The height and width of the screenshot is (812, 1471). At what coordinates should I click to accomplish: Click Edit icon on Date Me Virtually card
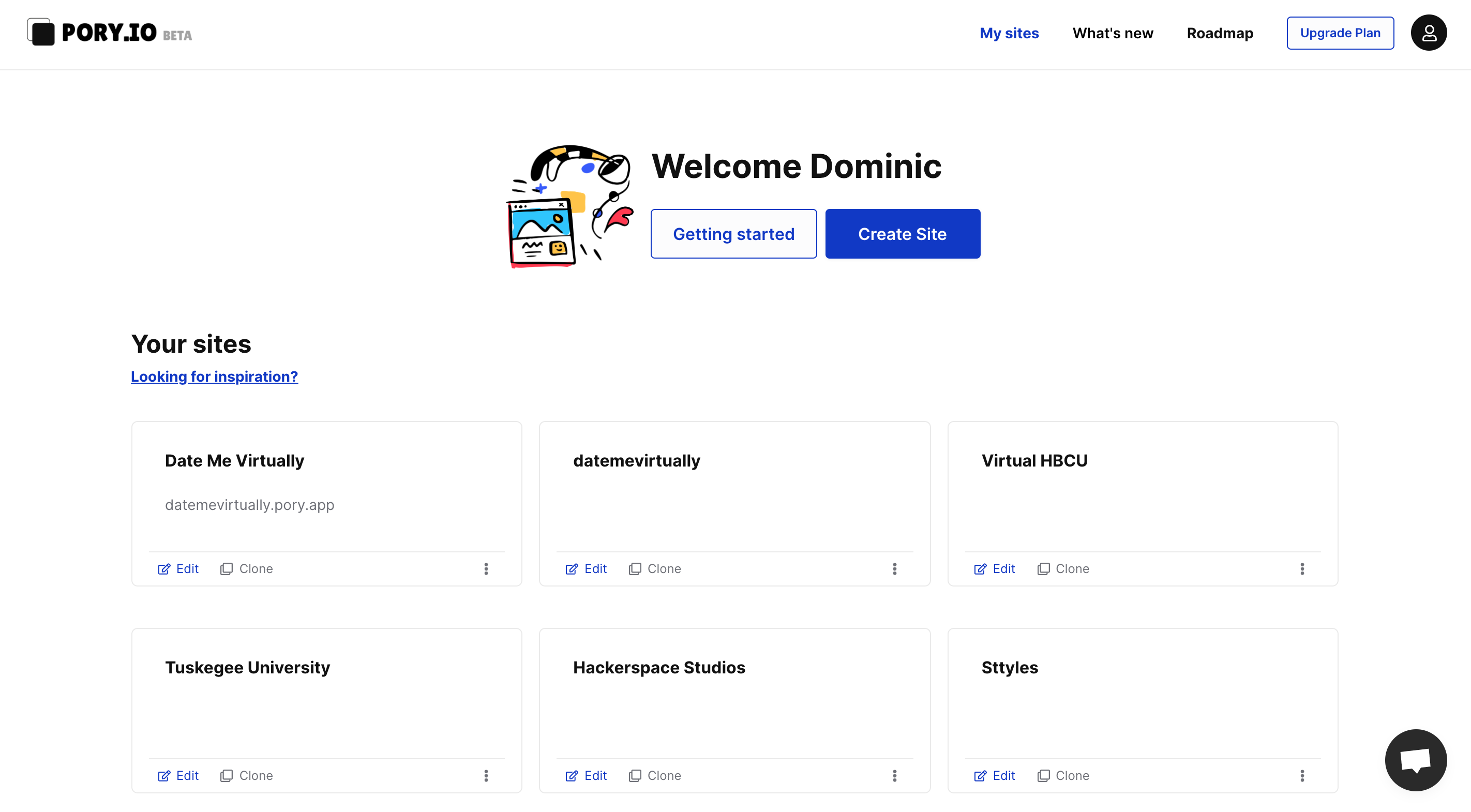pyautogui.click(x=164, y=569)
